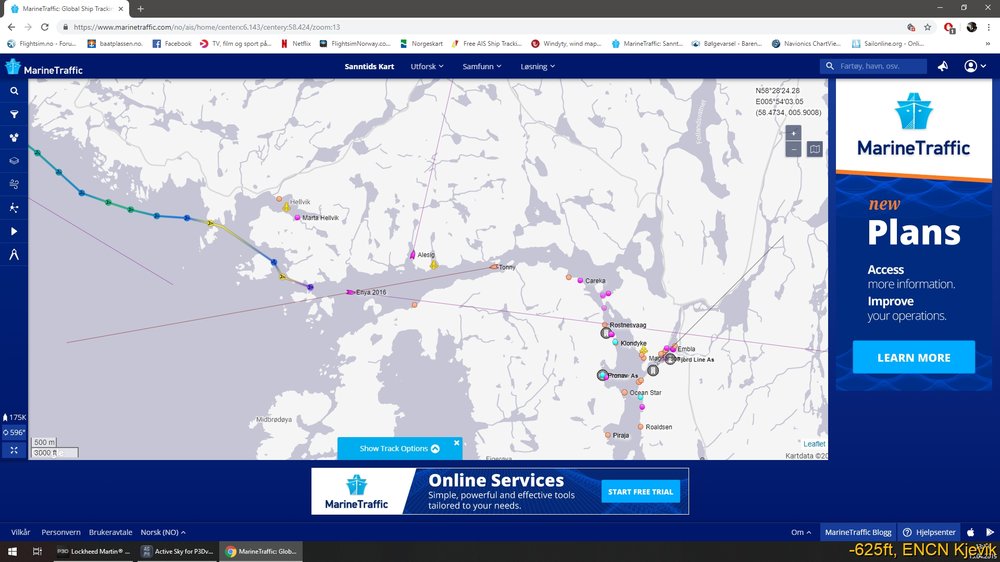Open the density maps network icon
1000x562 pixels.
tap(14, 208)
